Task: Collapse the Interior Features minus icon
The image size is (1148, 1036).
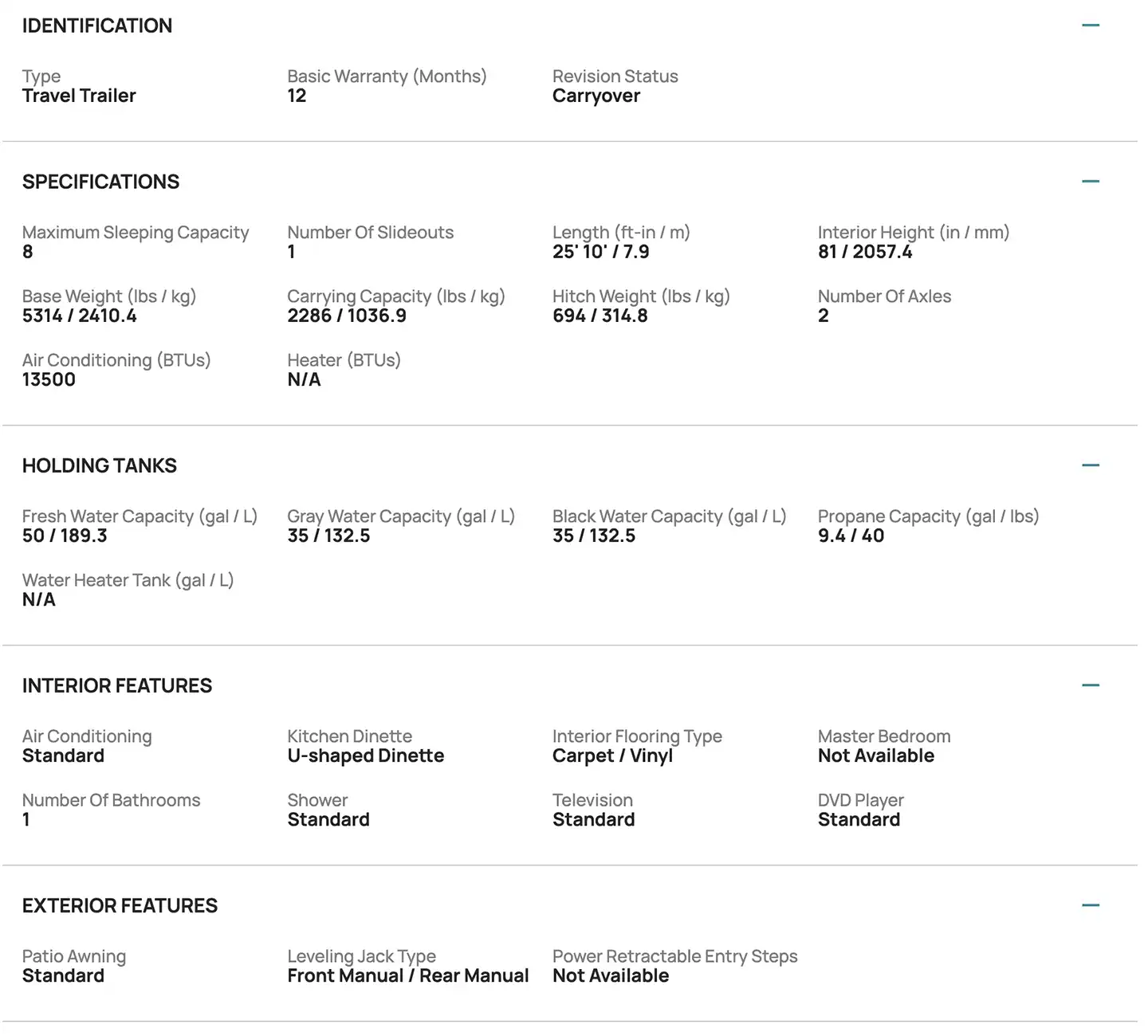Action: (1091, 685)
